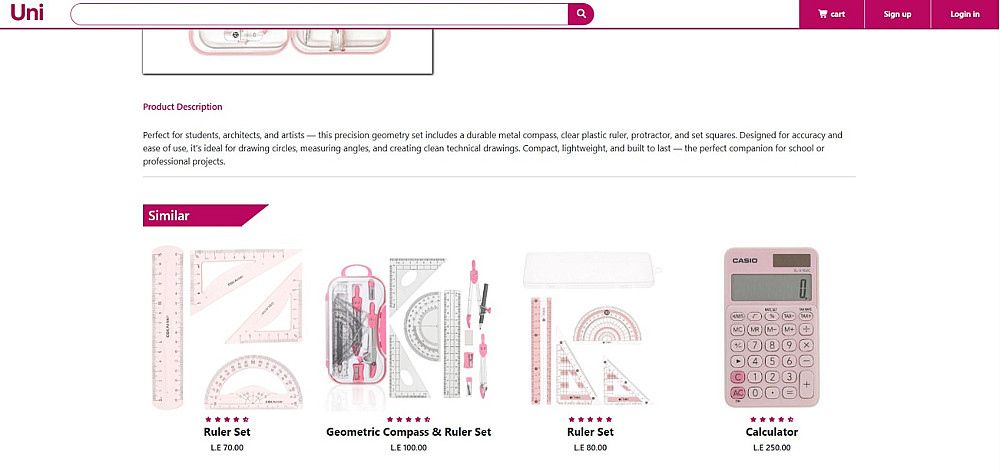Click the star rating of the Geometric Compass set

point(409,419)
